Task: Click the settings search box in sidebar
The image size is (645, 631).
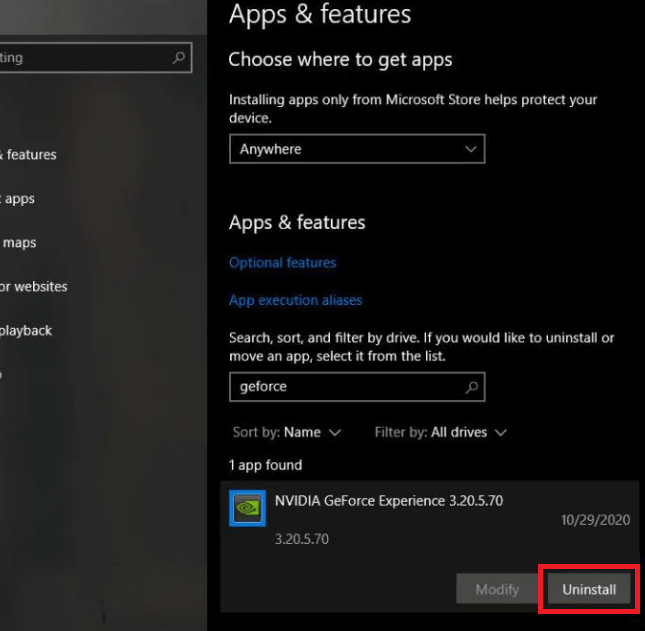Action: point(95,58)
